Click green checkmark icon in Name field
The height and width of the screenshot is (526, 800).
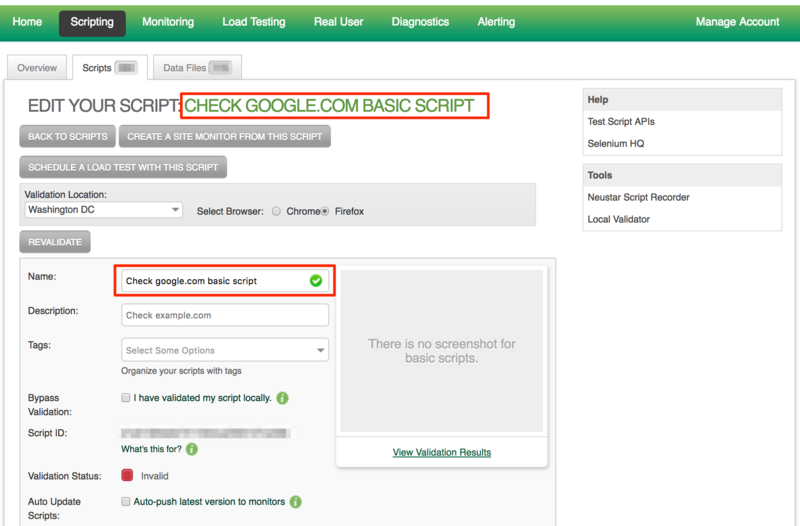[x=316, y=281]
